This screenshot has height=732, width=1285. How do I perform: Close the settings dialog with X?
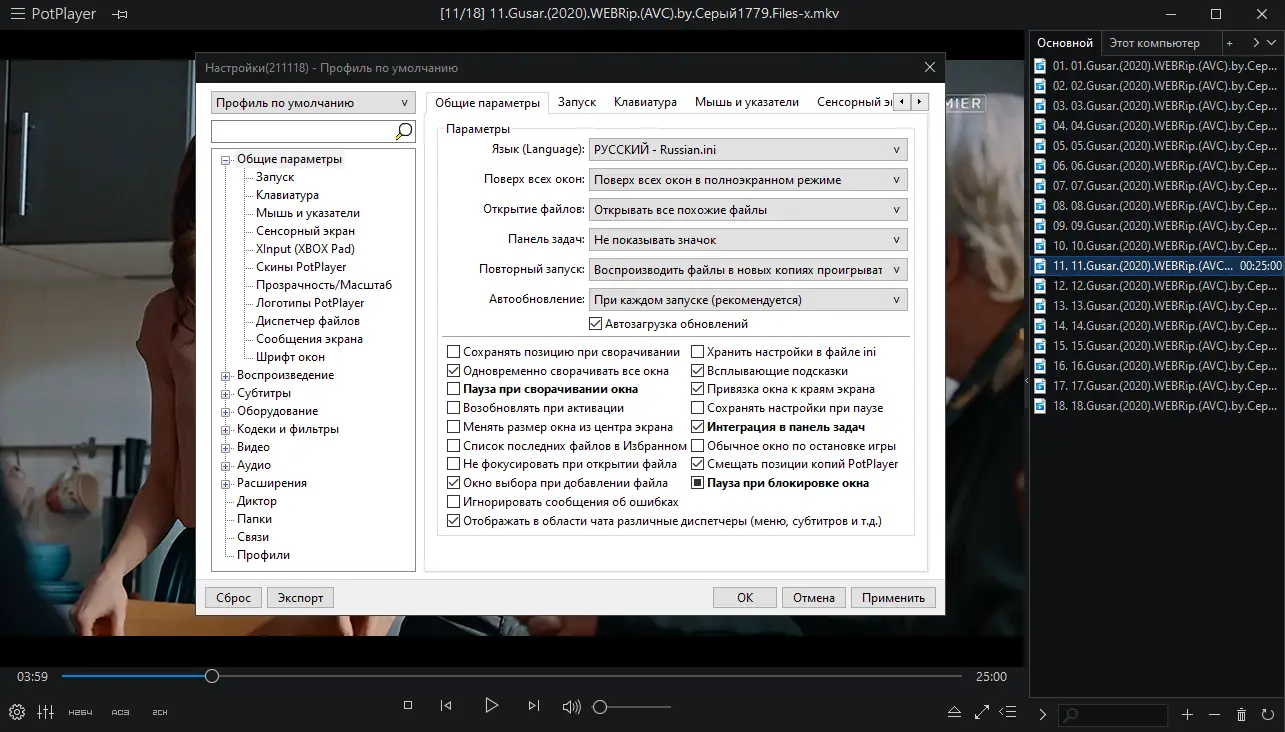click(x=930, y=68)
